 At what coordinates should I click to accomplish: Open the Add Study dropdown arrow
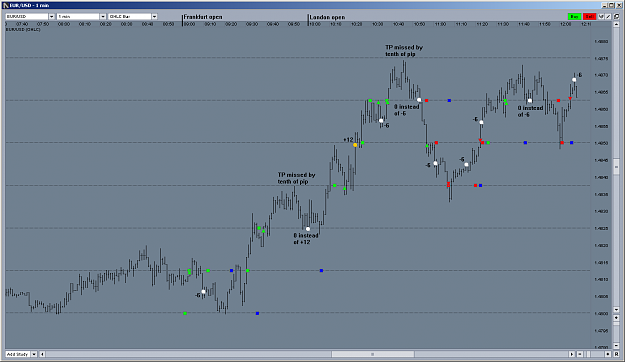[34, 354]
